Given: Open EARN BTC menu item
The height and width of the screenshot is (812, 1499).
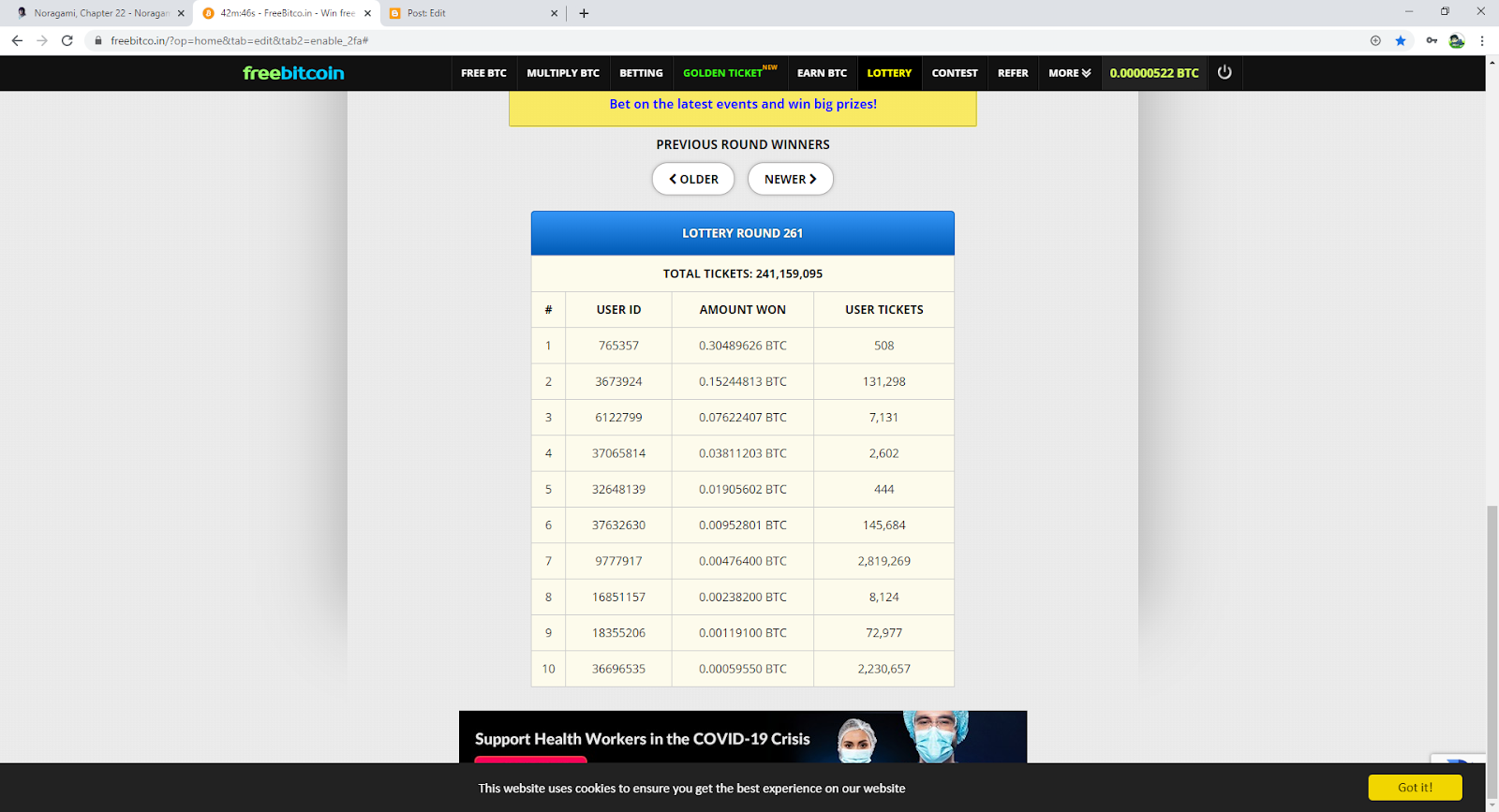Looking at the screenshot, I should coord(822,73).
